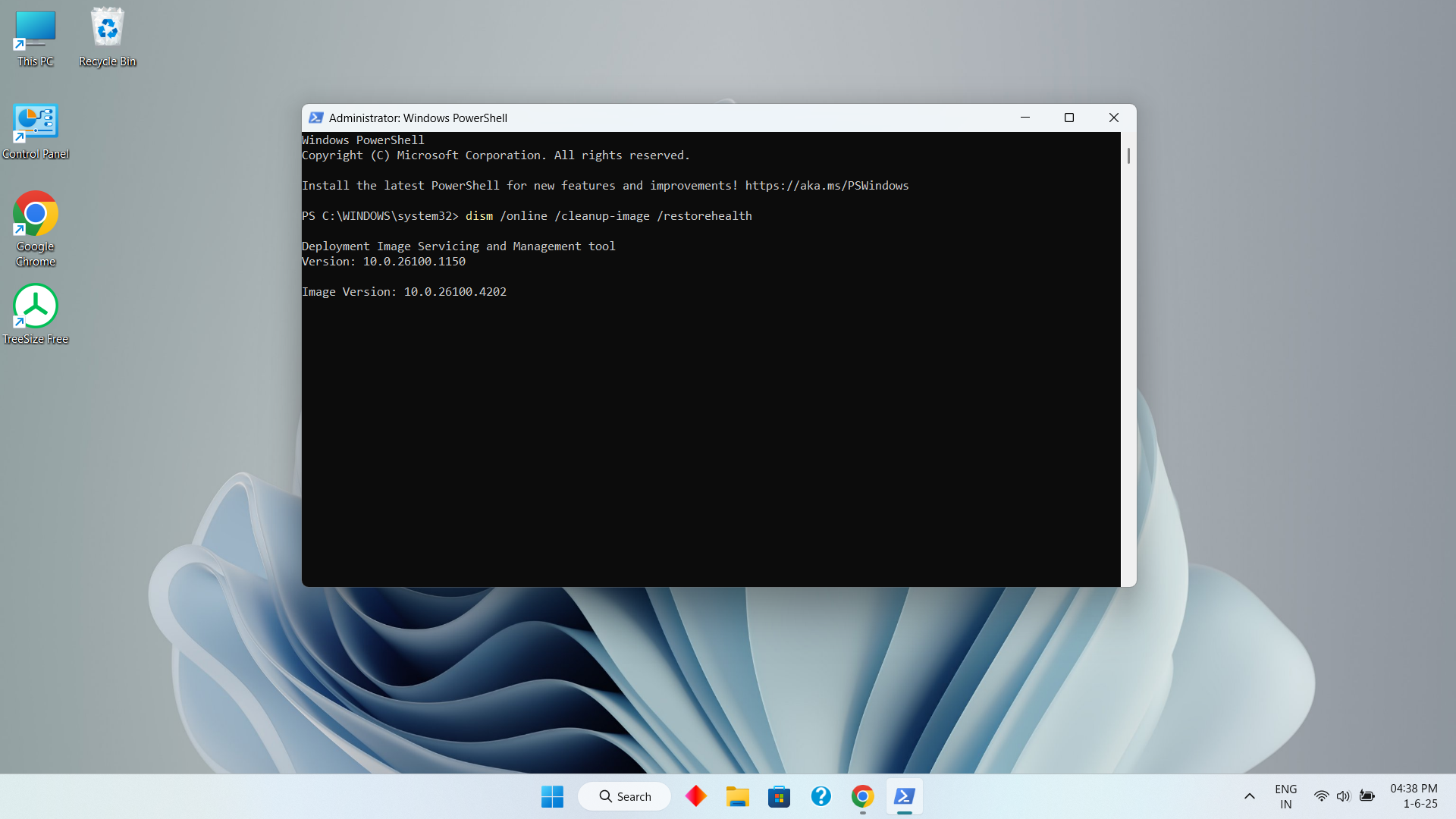Open Get Help from the taskbar
This screenshot has height=819, width=1456.
(x=821, y=796)
